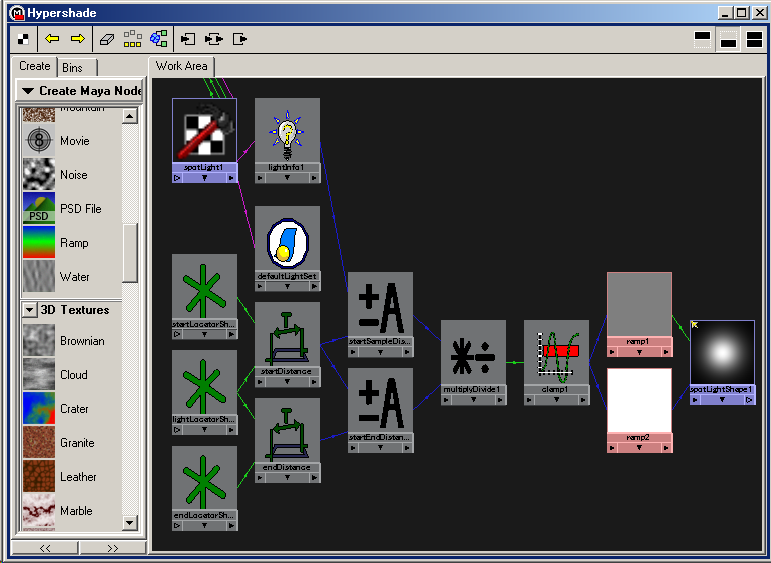
Task: Click the multiplyDivide1 input connection arrow
Action: pos(446,400)
